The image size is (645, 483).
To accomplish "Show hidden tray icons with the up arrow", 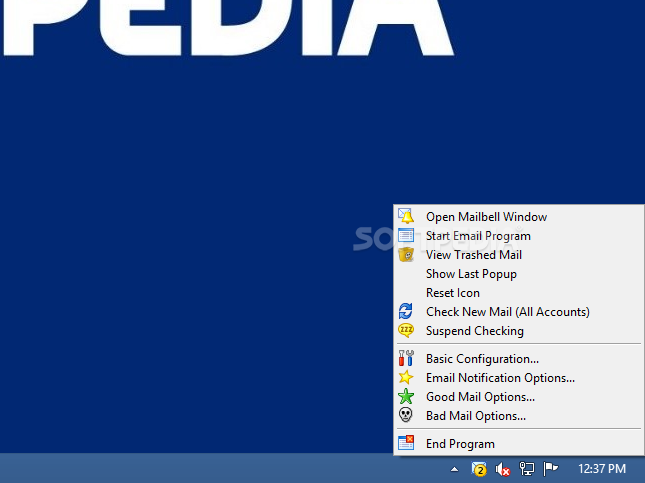I will (x=455, y=469).
